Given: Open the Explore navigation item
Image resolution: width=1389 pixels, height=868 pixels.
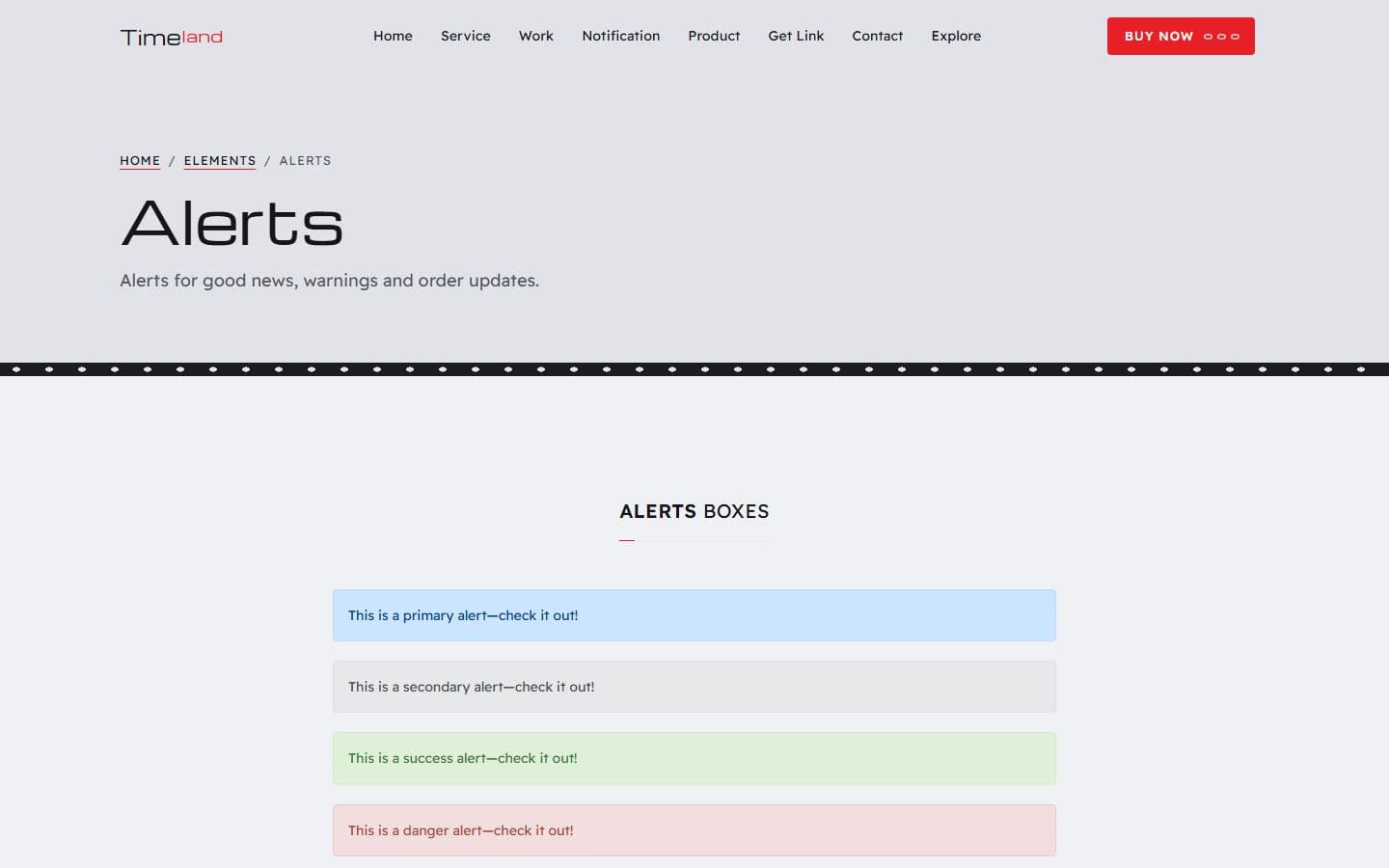Looking at the screenshot, I should 956,36.
